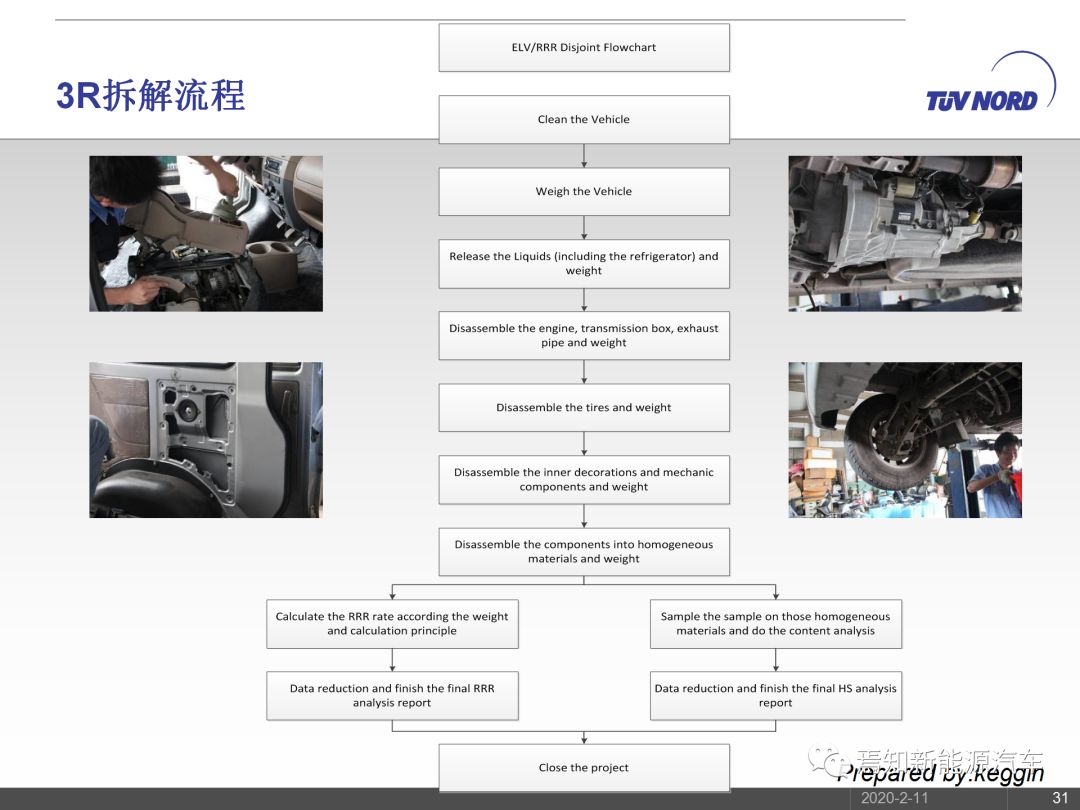Click the Release the Liquids step
This screenshot has width=1080, height=810.
click(584, 264)
